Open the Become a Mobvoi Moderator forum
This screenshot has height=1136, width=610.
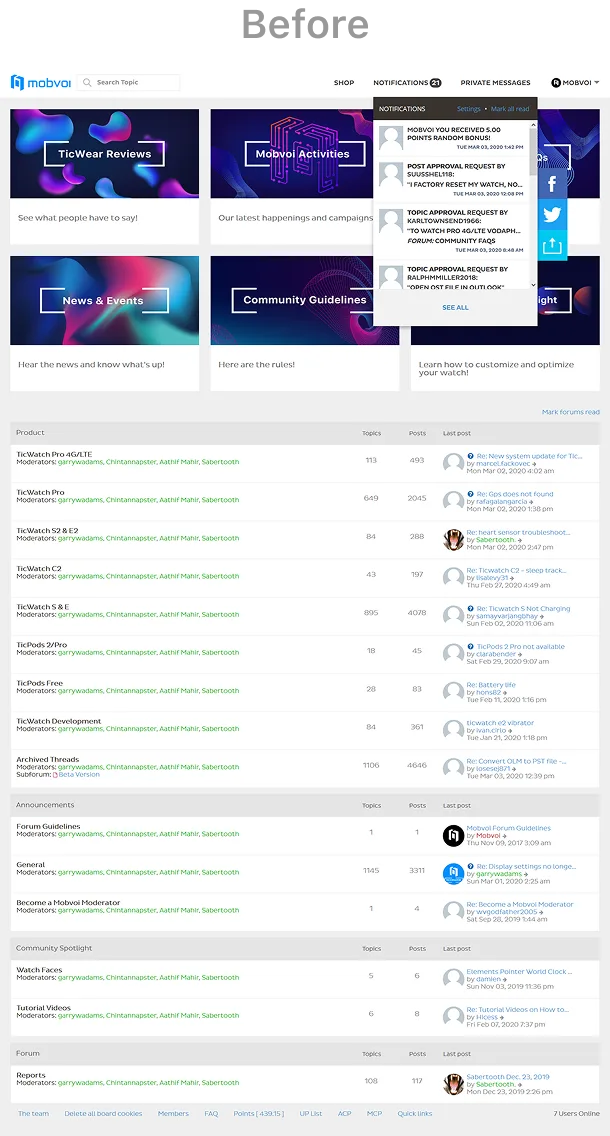(68, 903)
